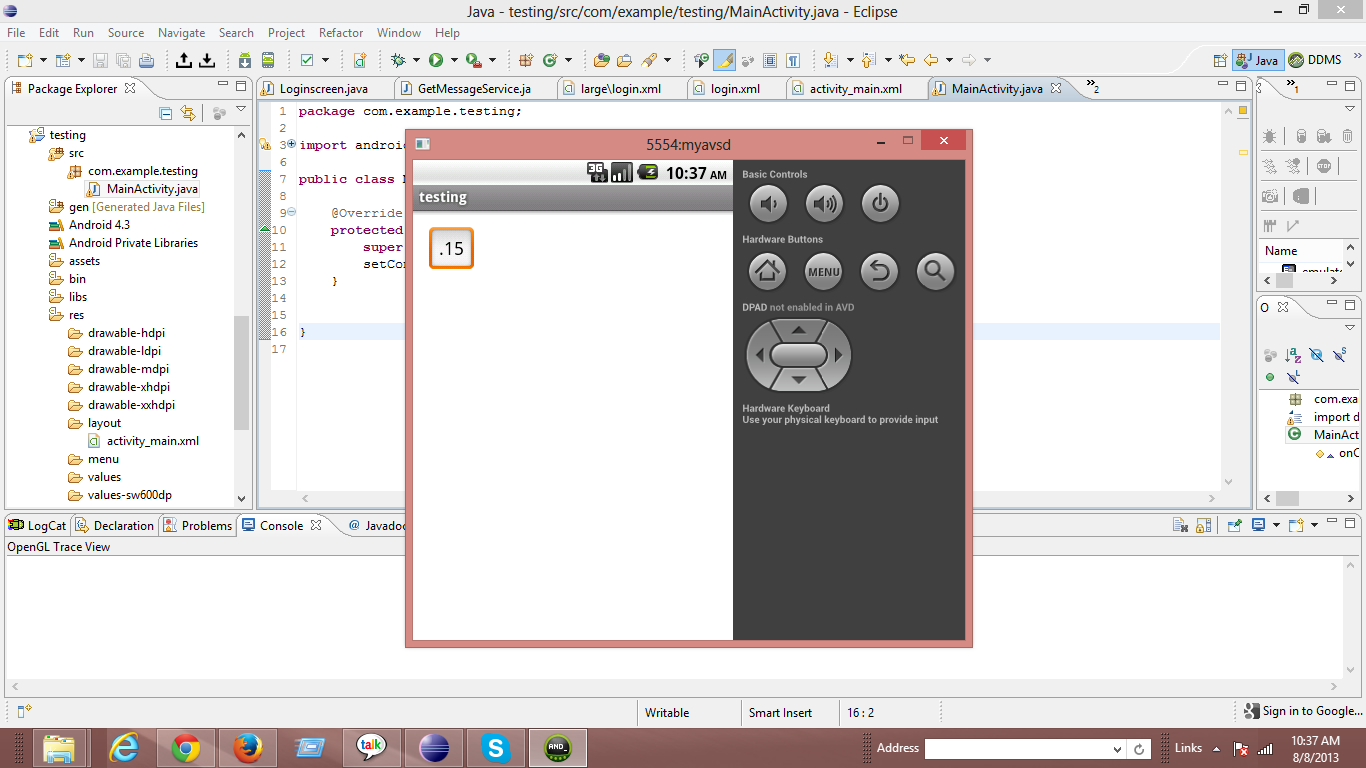Click Open Perspective icon

(x=1219, y=60)
